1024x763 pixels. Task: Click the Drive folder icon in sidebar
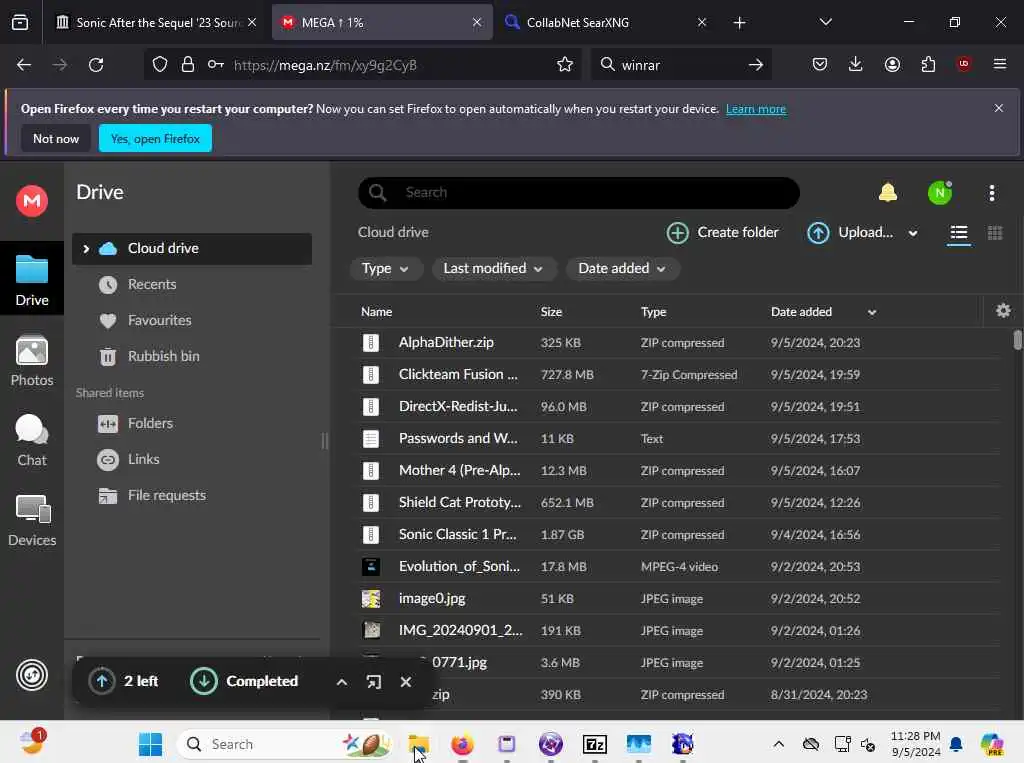click(x=31, y=269)
